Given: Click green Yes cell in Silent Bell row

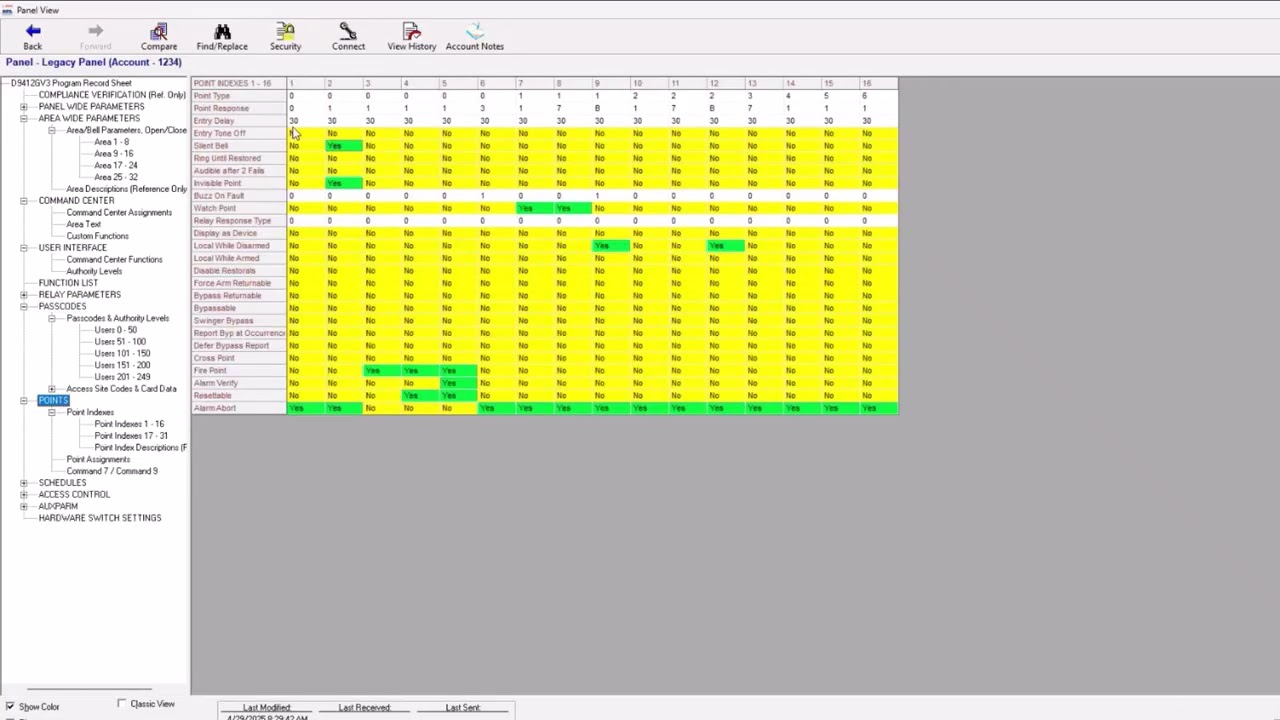Looking at the screenshot, I should pyautogui.click(x=343, y=146).
